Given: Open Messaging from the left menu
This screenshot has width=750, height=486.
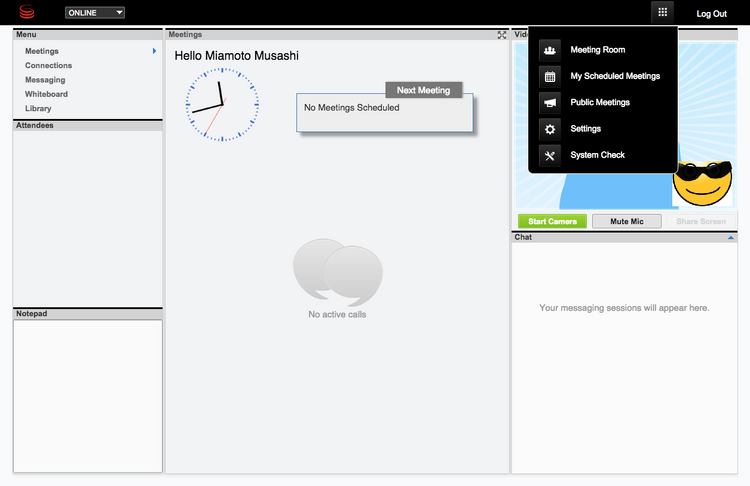Looking at the screenshot, I should tap(45, 80).
